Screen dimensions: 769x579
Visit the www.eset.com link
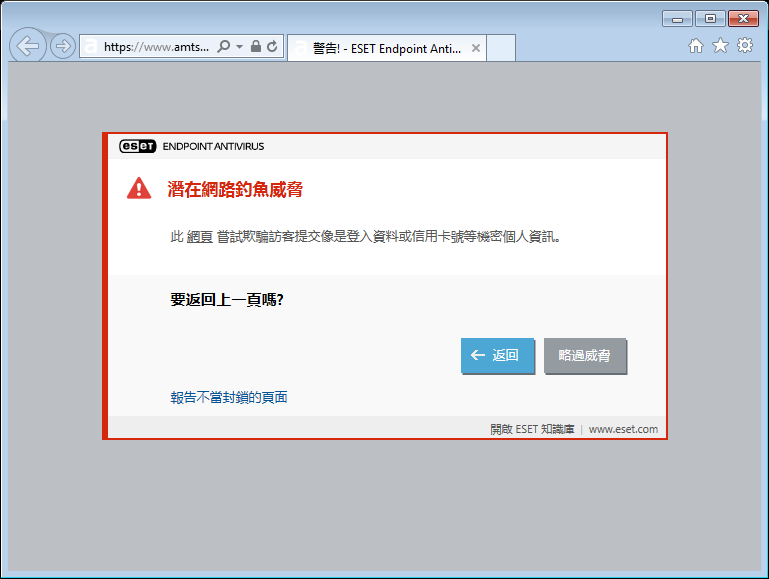[623, 429]
